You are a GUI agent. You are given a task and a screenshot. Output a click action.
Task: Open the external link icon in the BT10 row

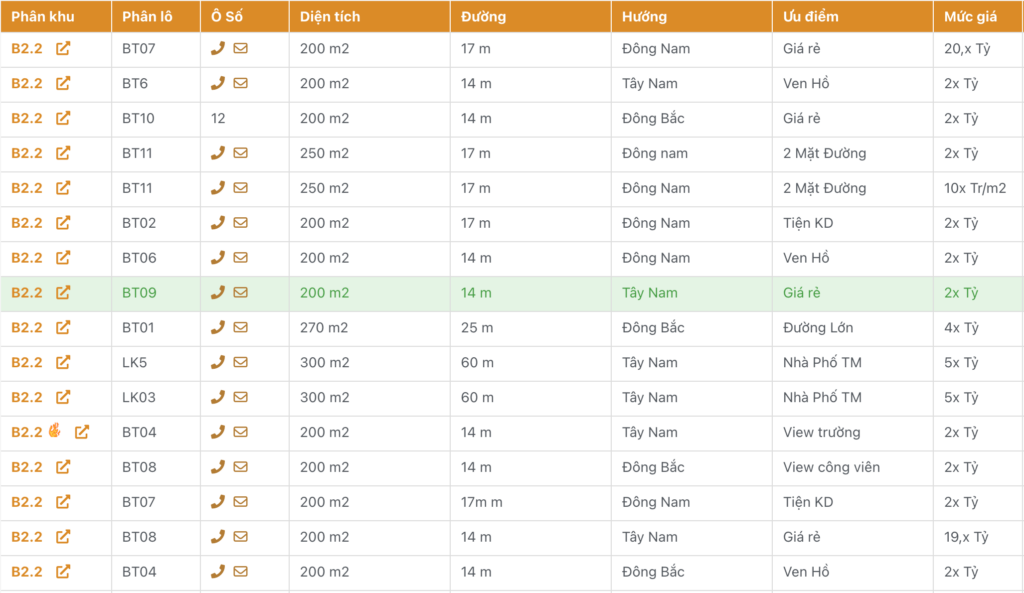(63, 118)
